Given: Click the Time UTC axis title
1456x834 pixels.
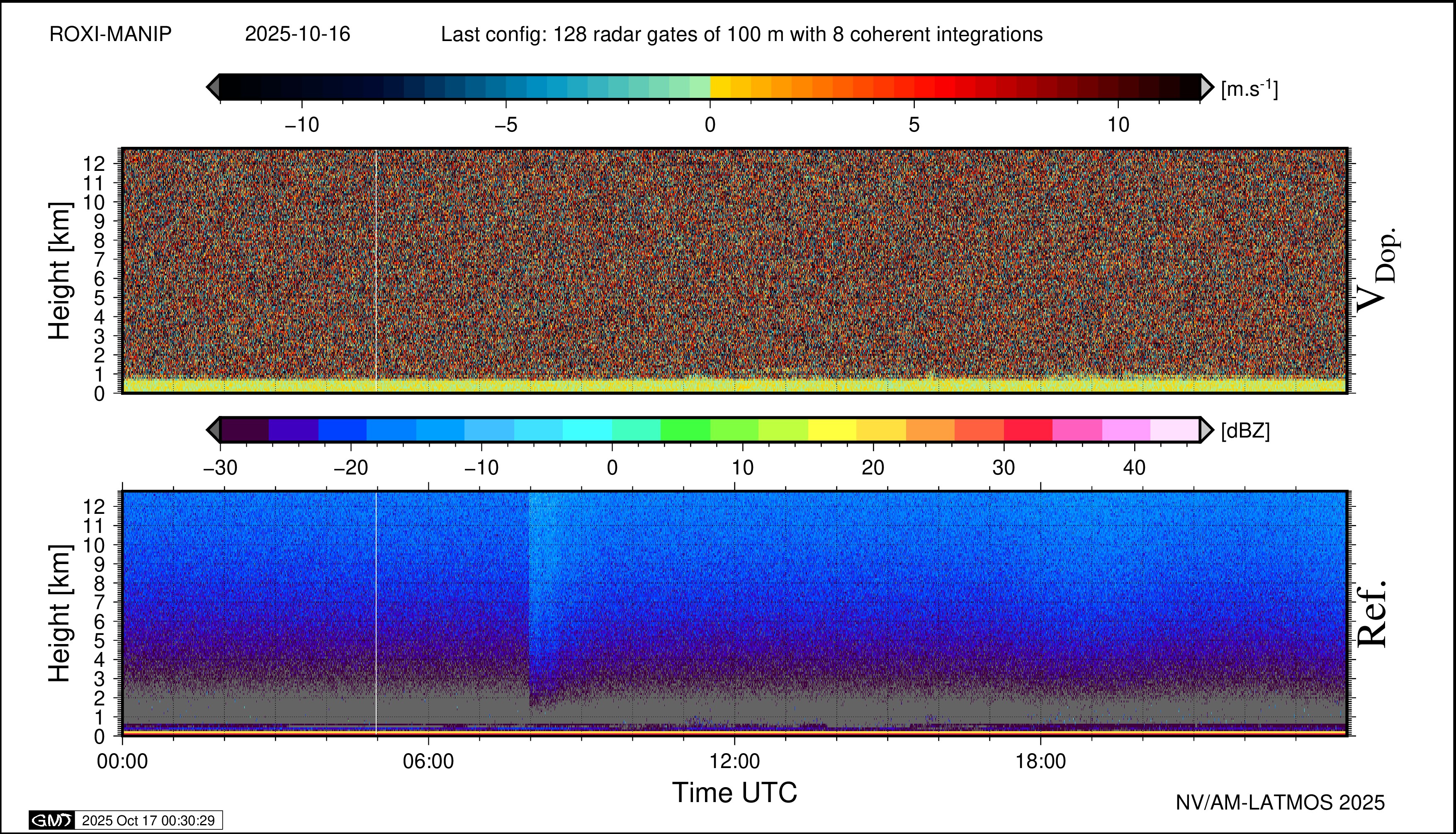Looking at the screenshot, I should click(x=735, y=793).
